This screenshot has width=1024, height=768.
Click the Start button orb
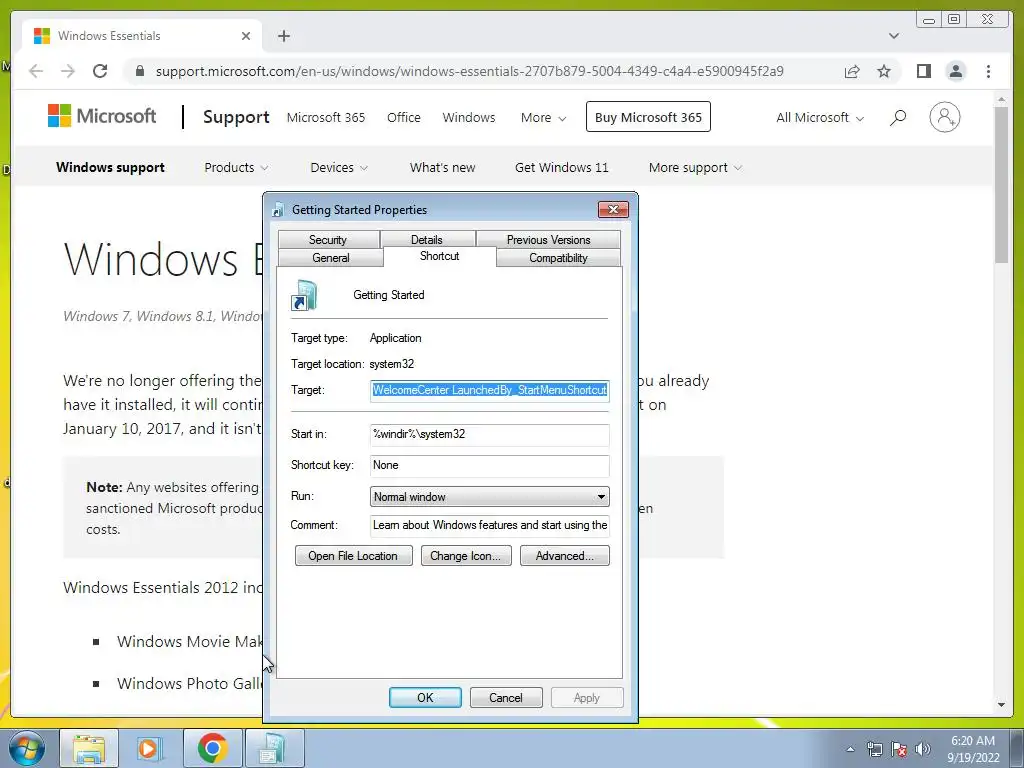26,748
